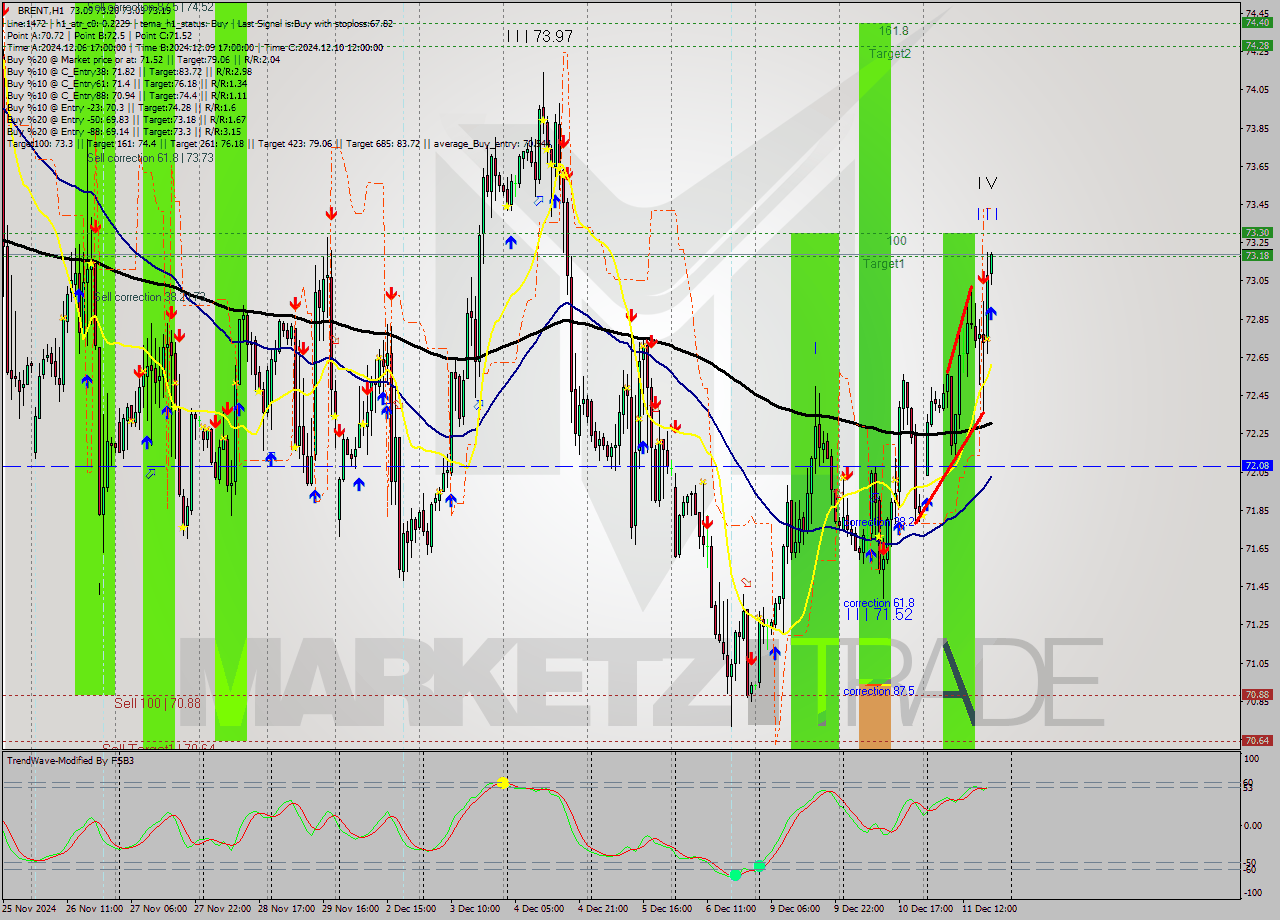
Task: Click the '11 Dec 12:00' time axis label
Action: click(x=988, y=909)
